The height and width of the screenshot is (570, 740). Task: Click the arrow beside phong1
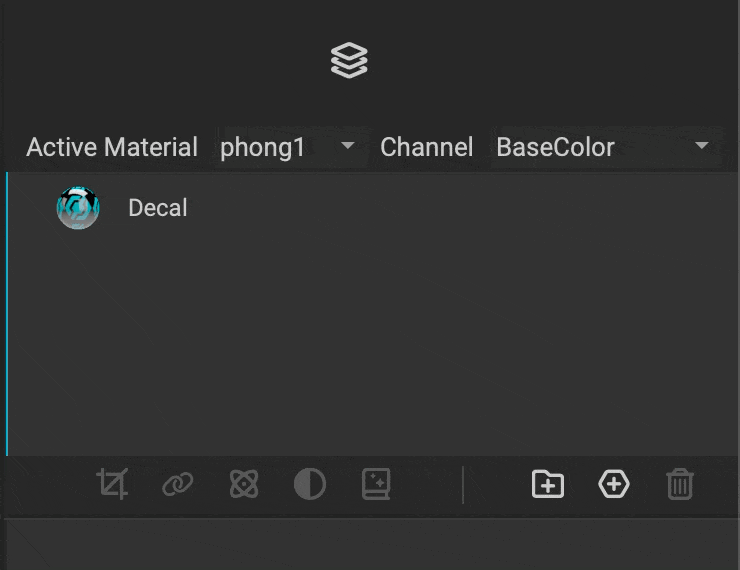click(x=348, y=146)
